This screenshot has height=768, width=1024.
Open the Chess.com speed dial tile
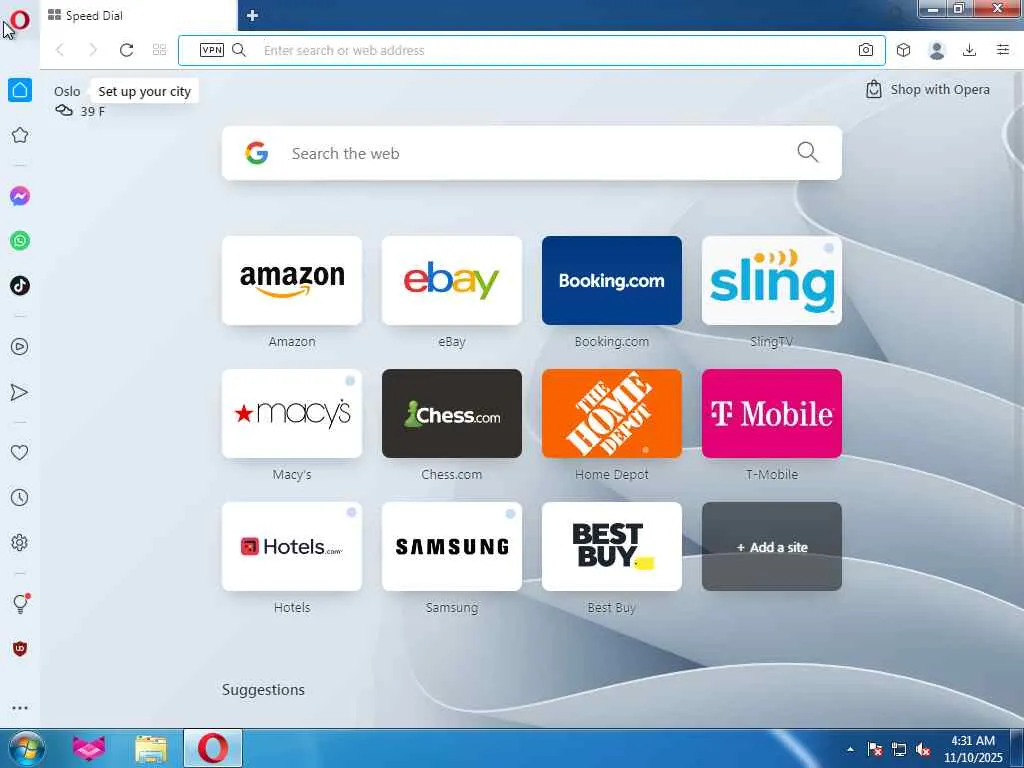point(452,413)
